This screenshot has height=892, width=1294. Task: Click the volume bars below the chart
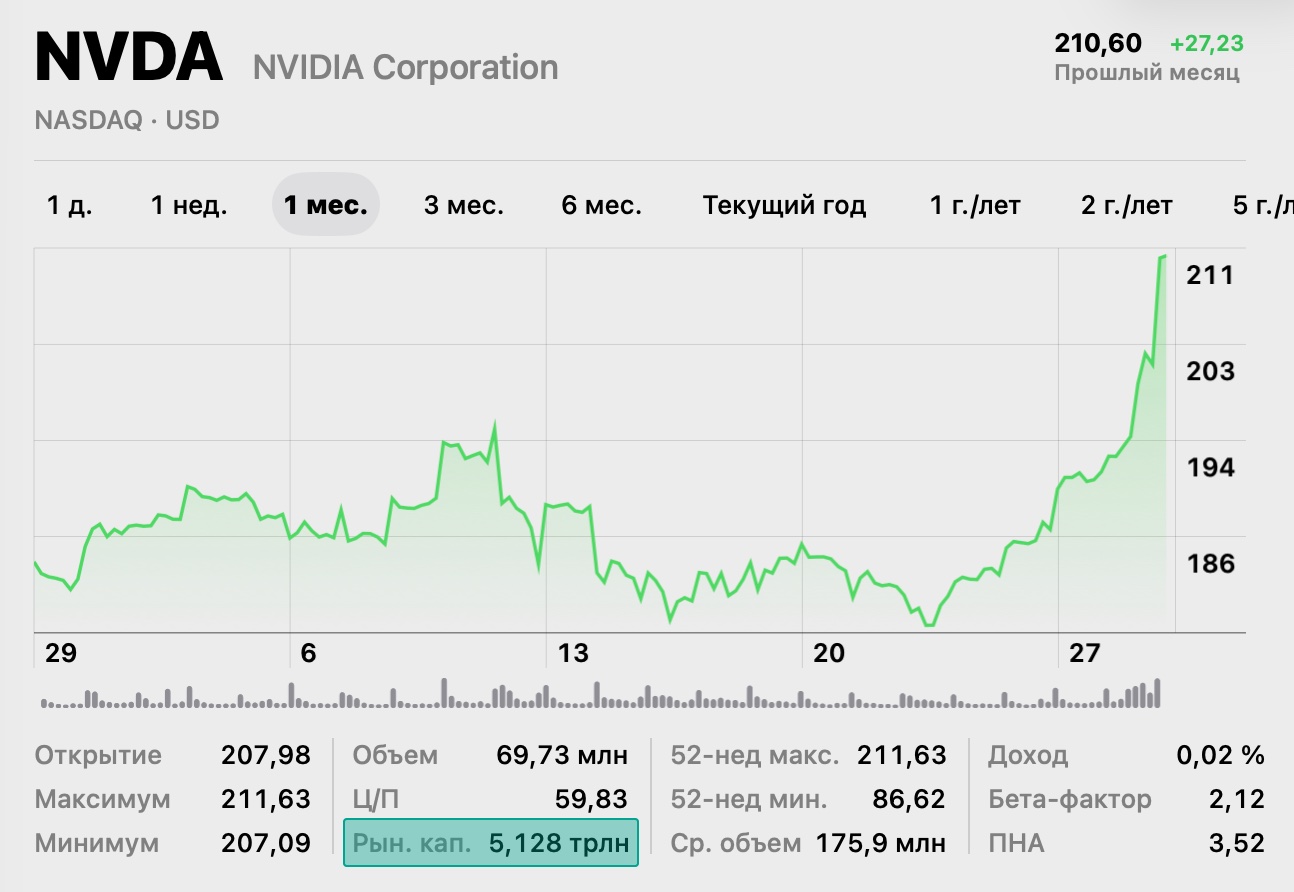coord(600,696)
